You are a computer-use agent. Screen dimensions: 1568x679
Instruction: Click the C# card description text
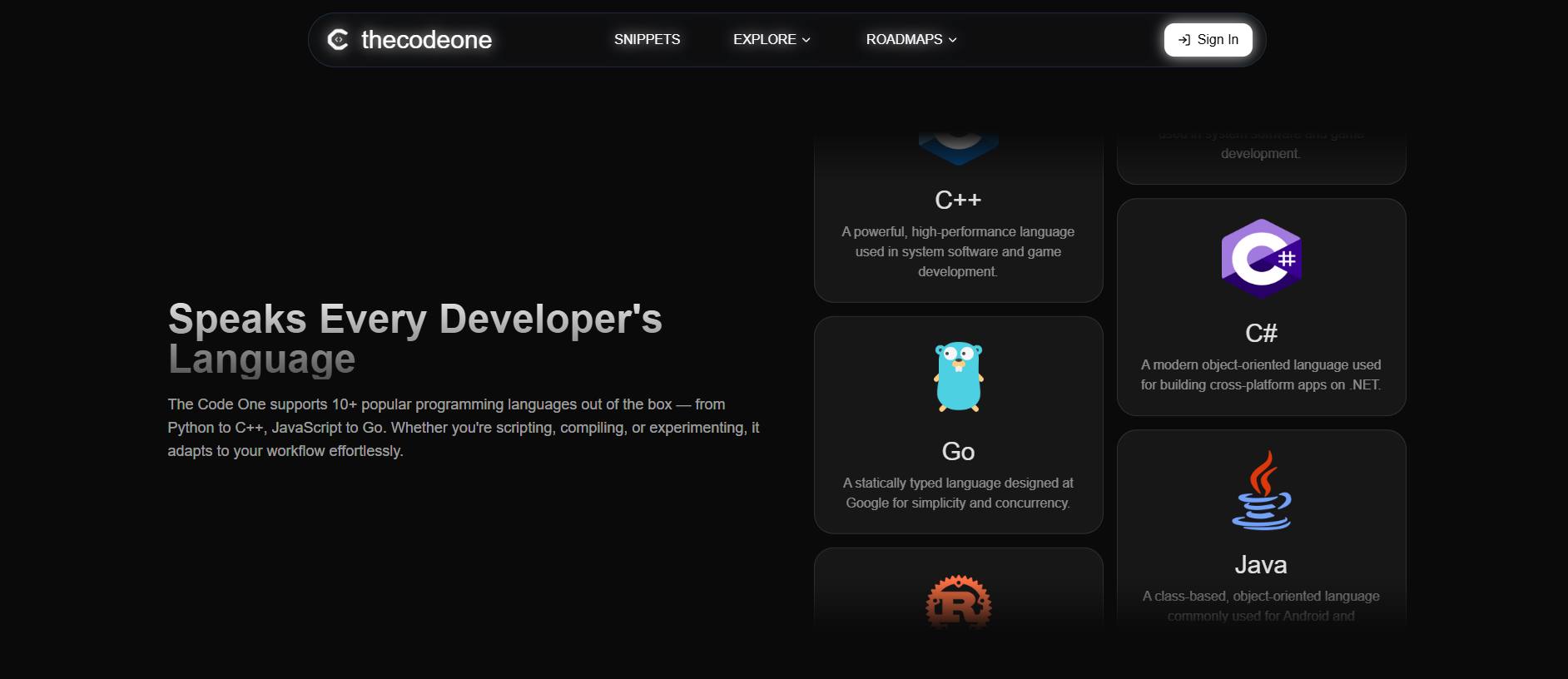[x=1261, y=374]
